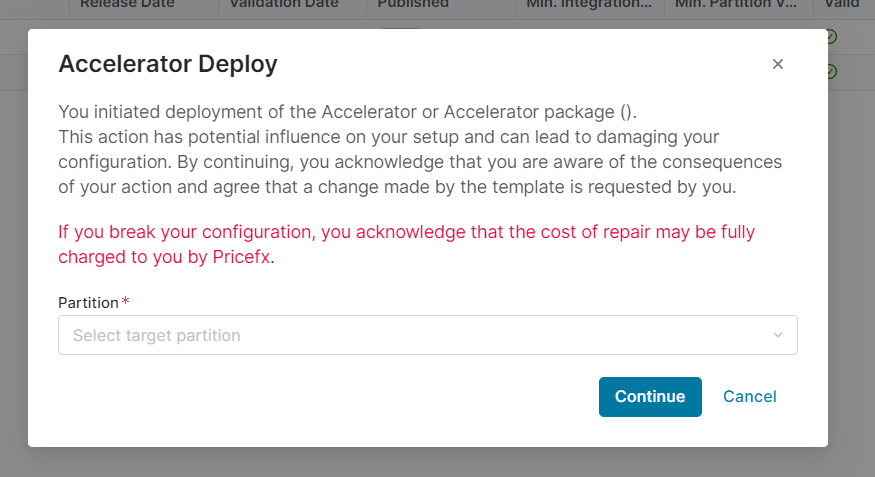875x477 pixels.
Task: Click the red required asterisk beside Partition
Action: click(x=125, y=302)
